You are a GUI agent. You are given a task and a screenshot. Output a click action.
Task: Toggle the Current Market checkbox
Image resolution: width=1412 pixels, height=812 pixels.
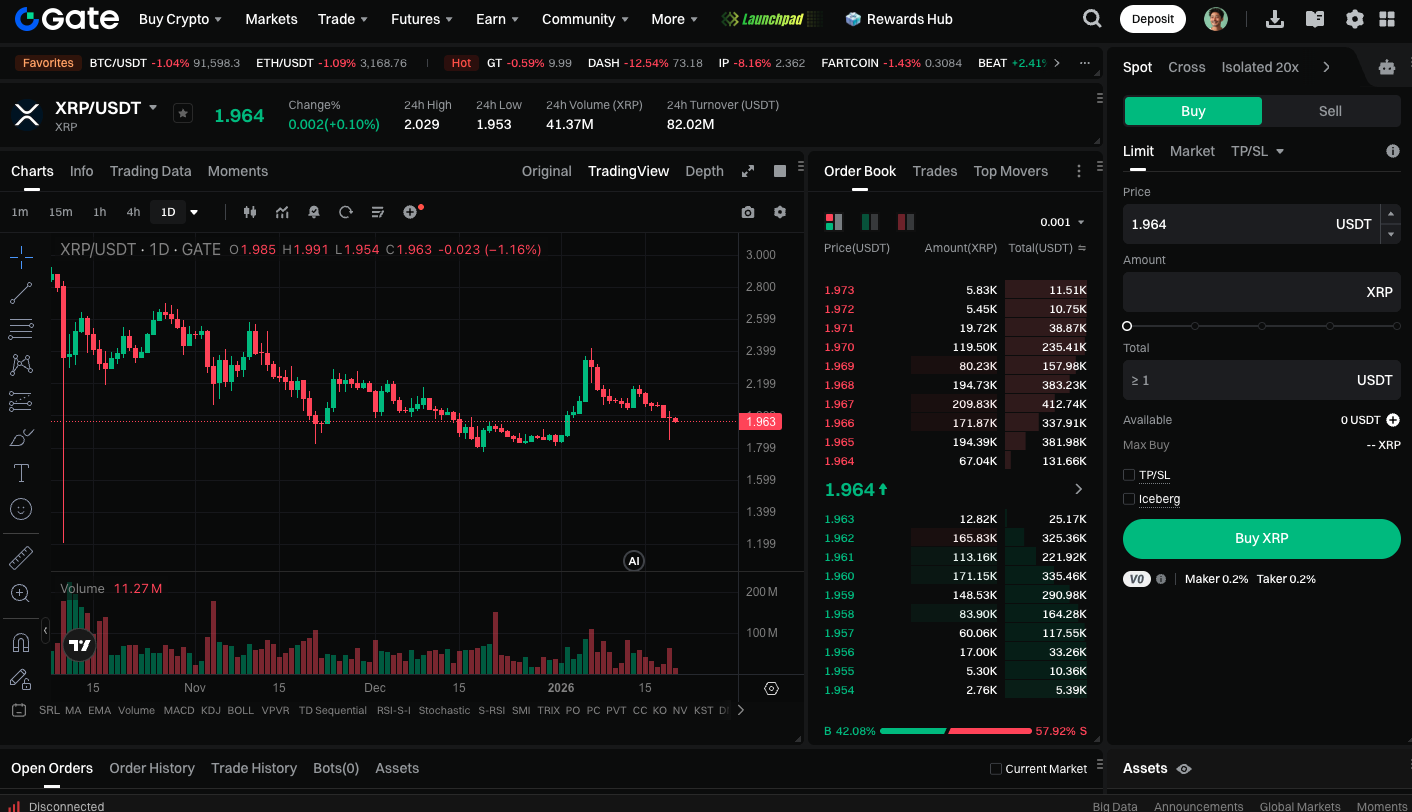tap(996, 769)
